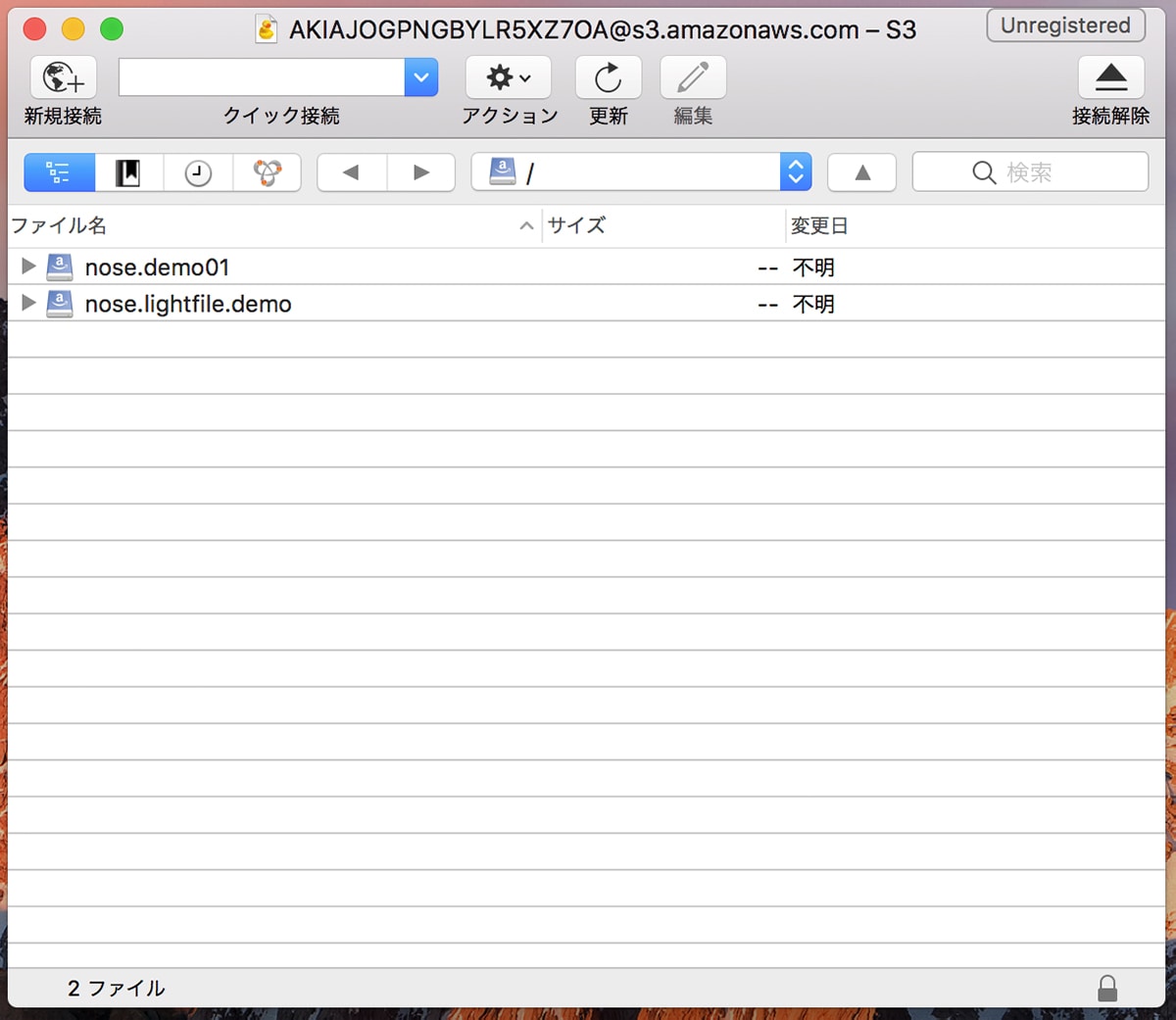Click the nose.lightfile.demo bucket drive icon

point(60,304)
